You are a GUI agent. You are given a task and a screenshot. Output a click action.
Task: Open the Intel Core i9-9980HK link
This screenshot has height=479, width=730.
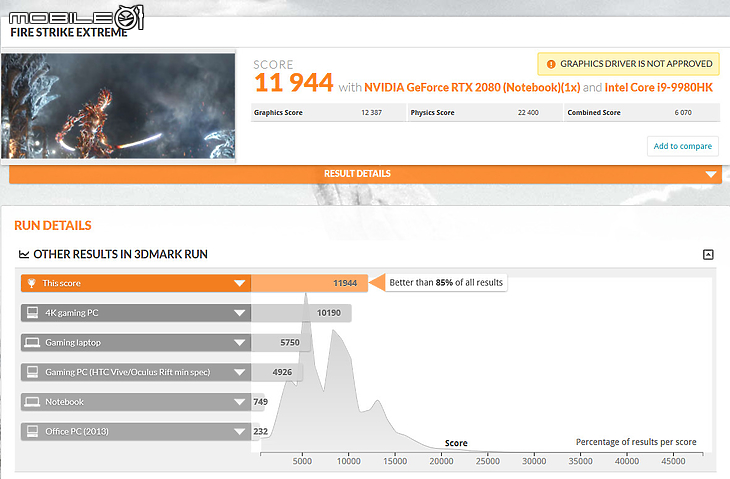point(659,88)
